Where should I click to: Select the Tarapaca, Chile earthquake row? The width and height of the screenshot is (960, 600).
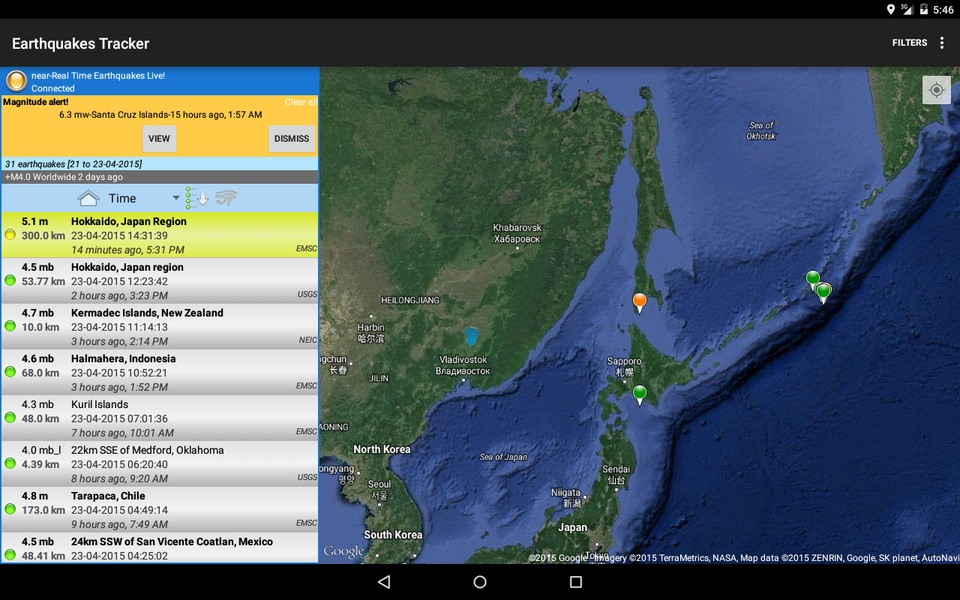(160, 510)
